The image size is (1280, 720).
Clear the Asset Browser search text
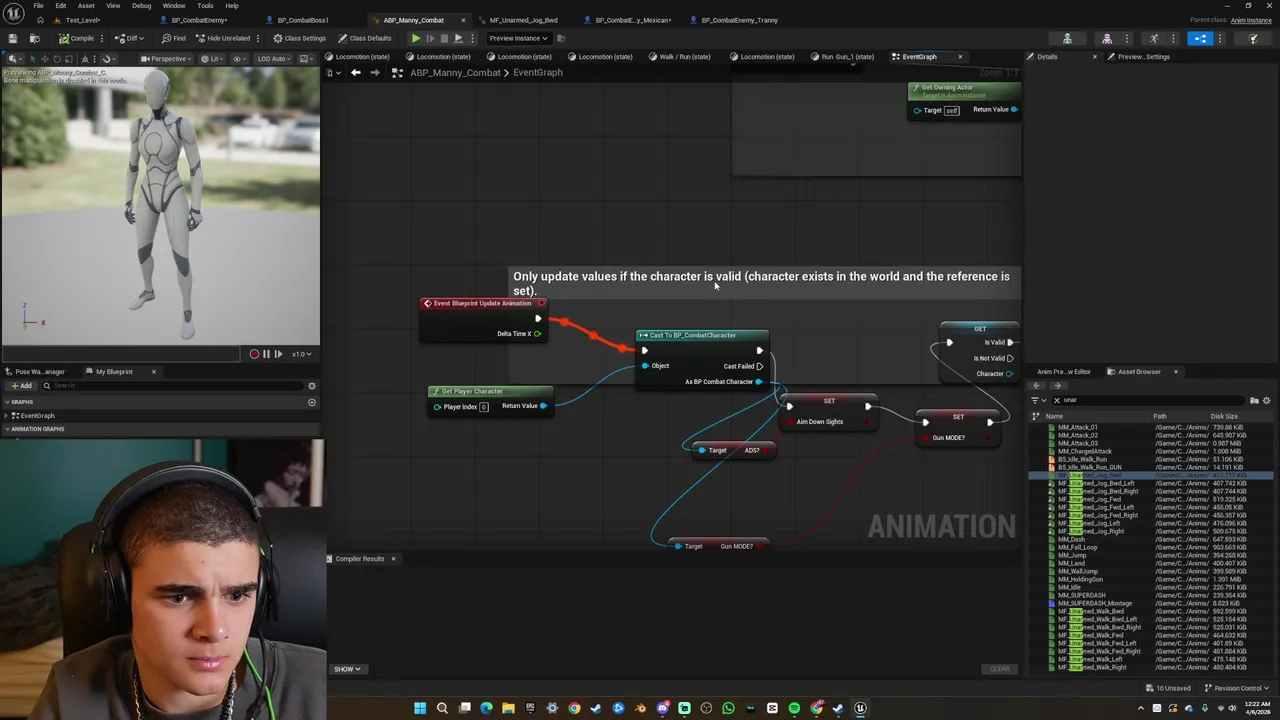(x=1057, y=400)
